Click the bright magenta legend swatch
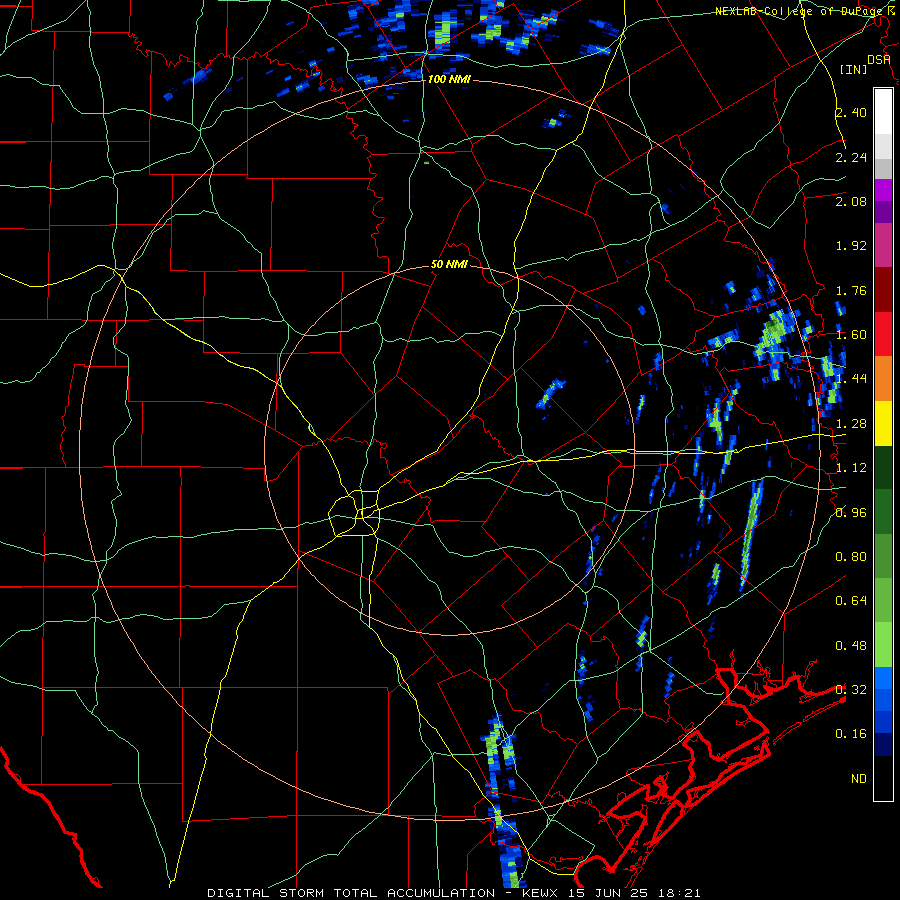The image size is (900, 900). pyautogui.click(x=883, y=190)
